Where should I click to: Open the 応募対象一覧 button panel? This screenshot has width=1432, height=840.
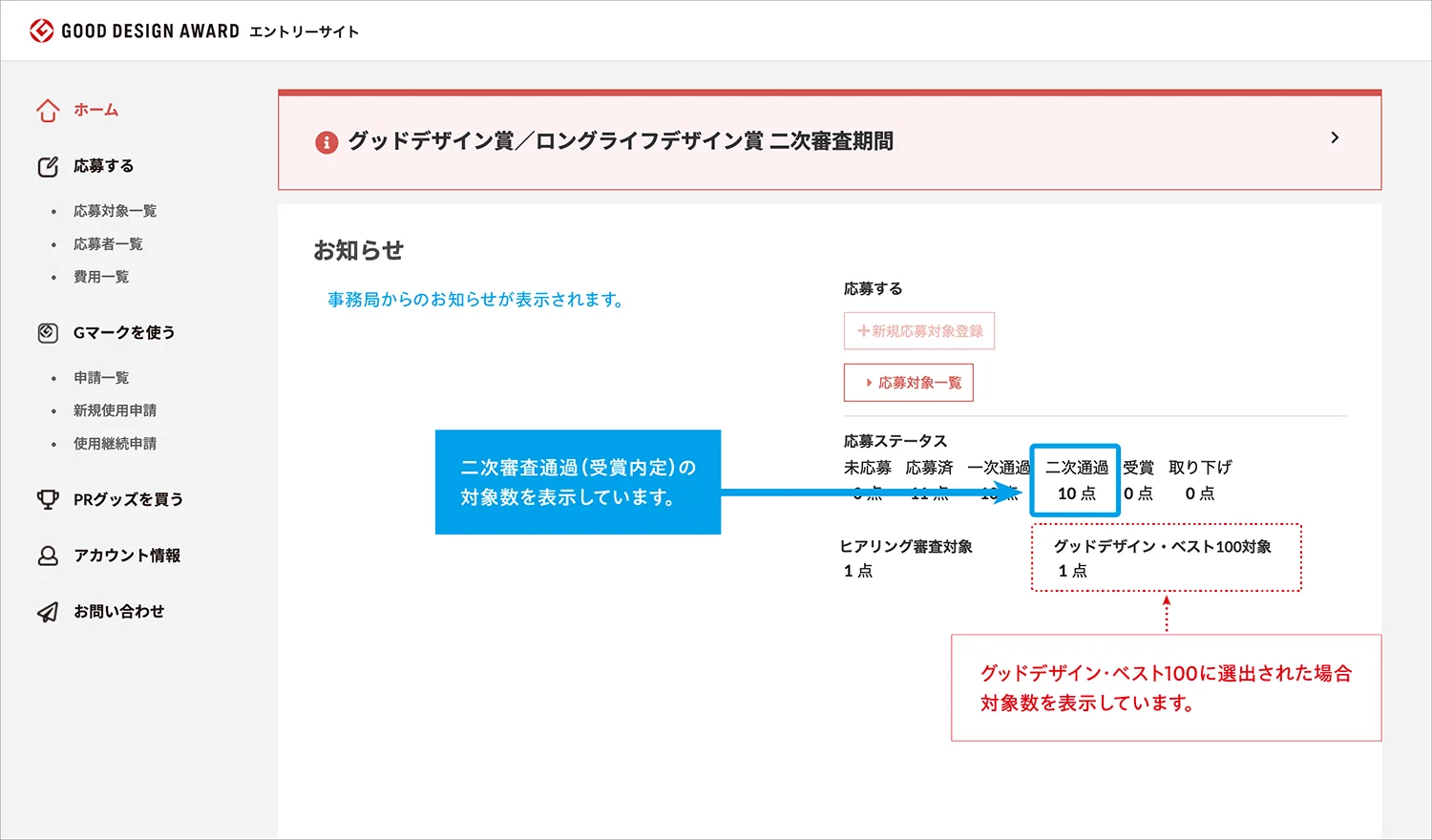click(908, 382)
